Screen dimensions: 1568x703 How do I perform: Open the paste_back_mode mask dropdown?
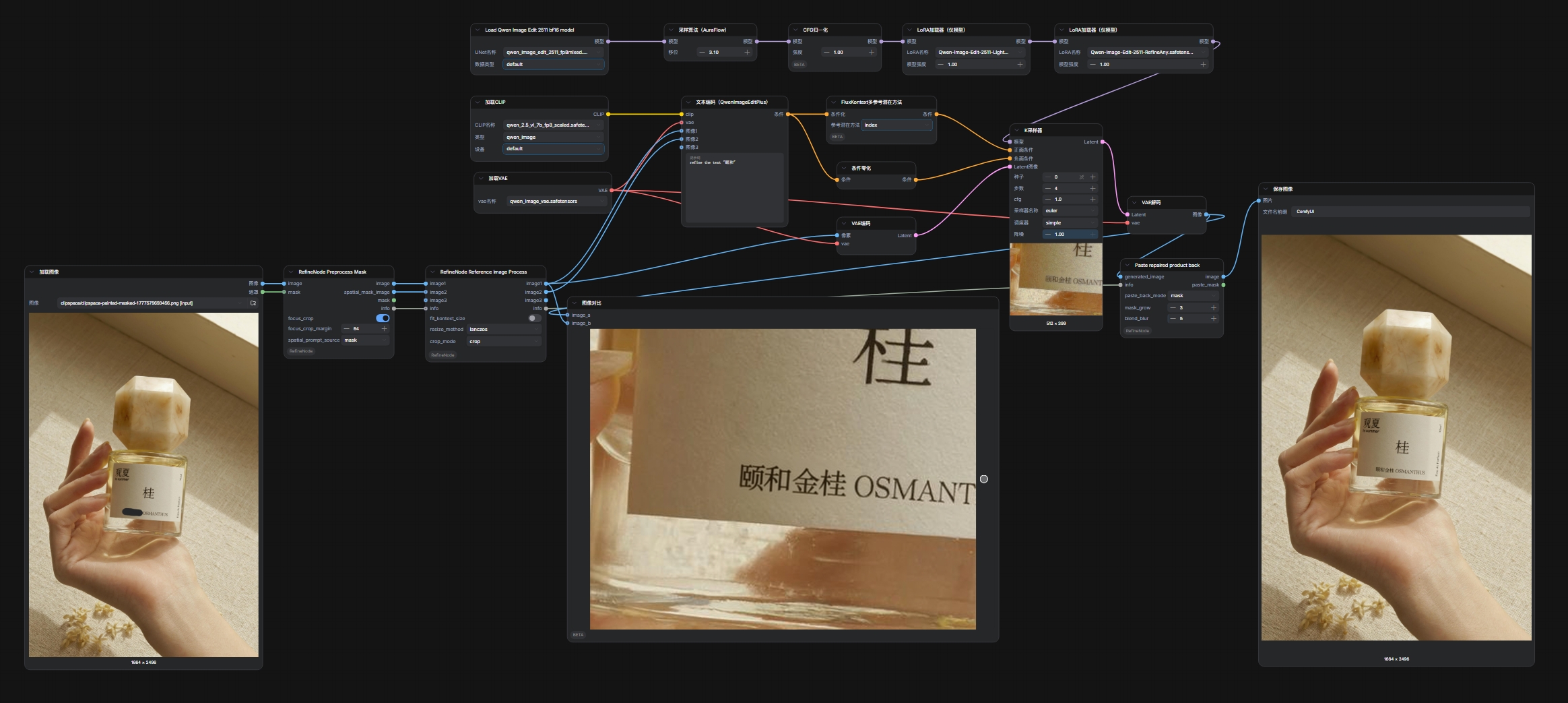(x=1194, y=296)
